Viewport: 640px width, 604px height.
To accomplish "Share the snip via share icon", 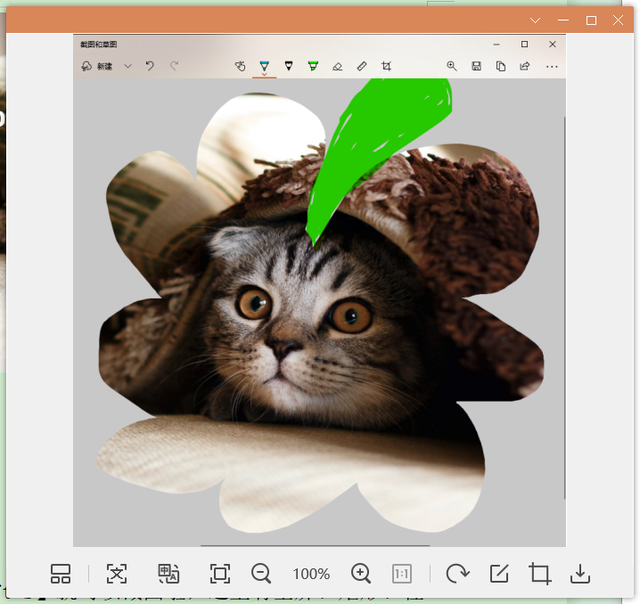I will (x=525, y=66).
